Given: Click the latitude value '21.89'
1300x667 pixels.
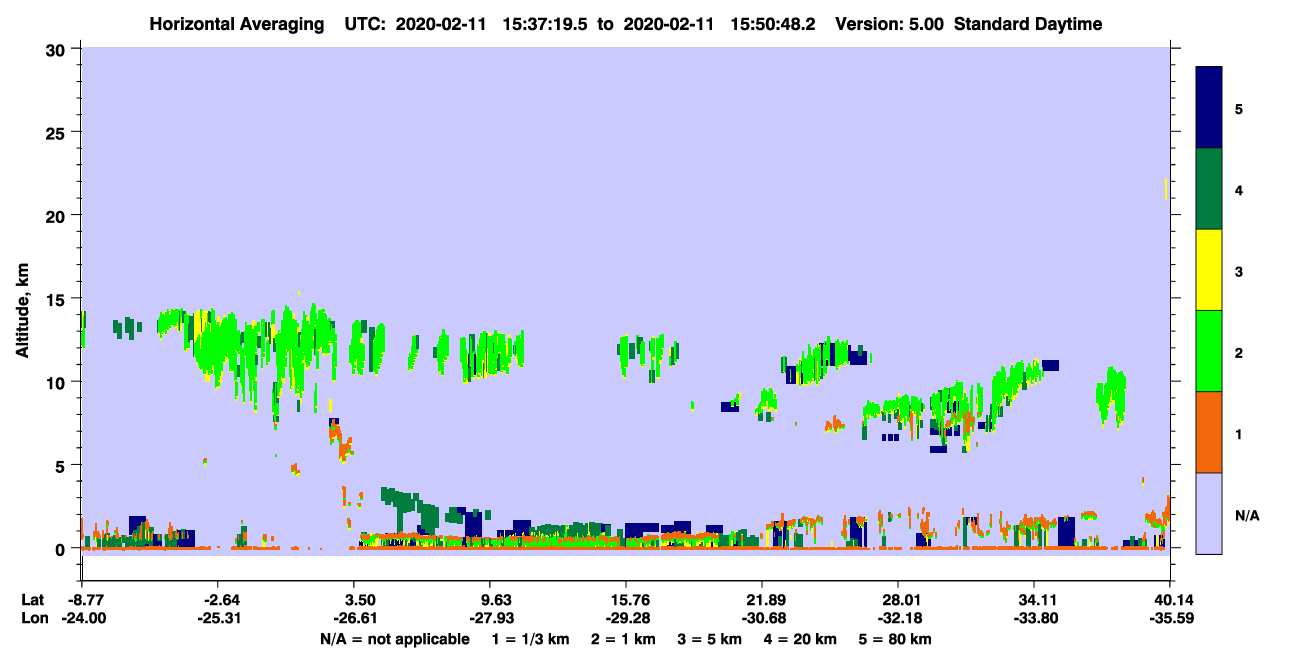Looking at the screenshot, I should [762, 600].
